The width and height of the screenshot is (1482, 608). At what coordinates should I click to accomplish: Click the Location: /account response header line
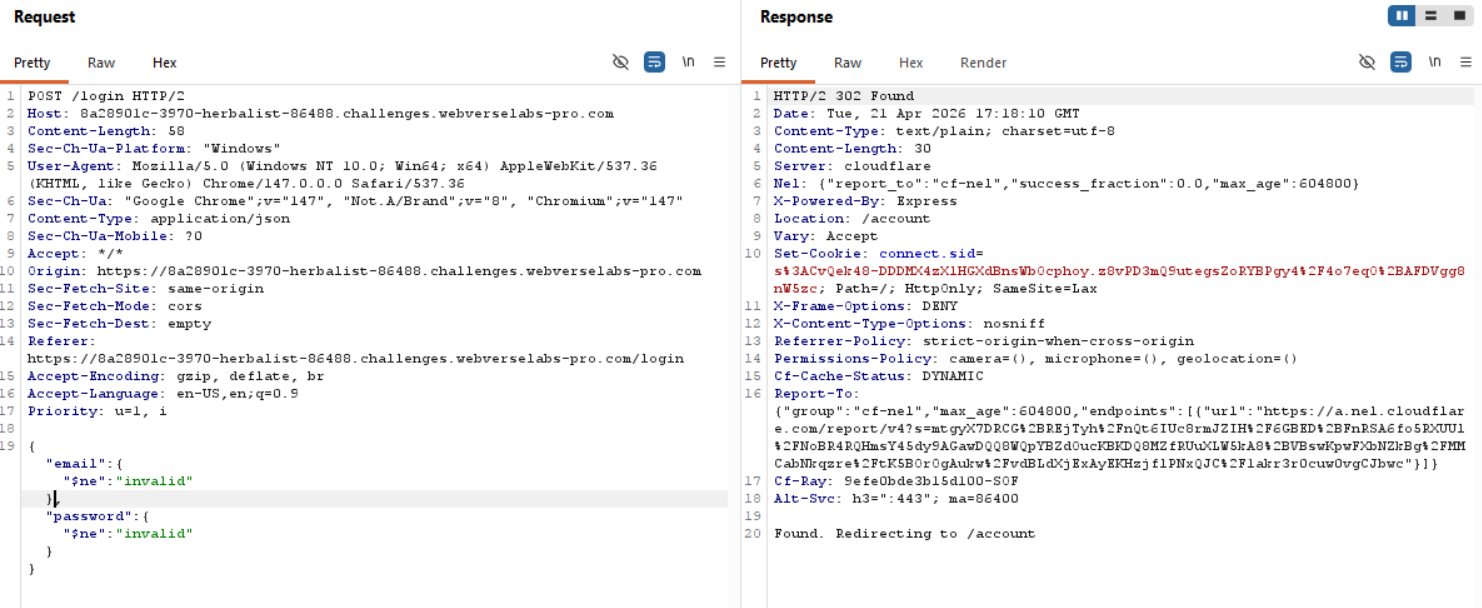(x=838, y=219)
